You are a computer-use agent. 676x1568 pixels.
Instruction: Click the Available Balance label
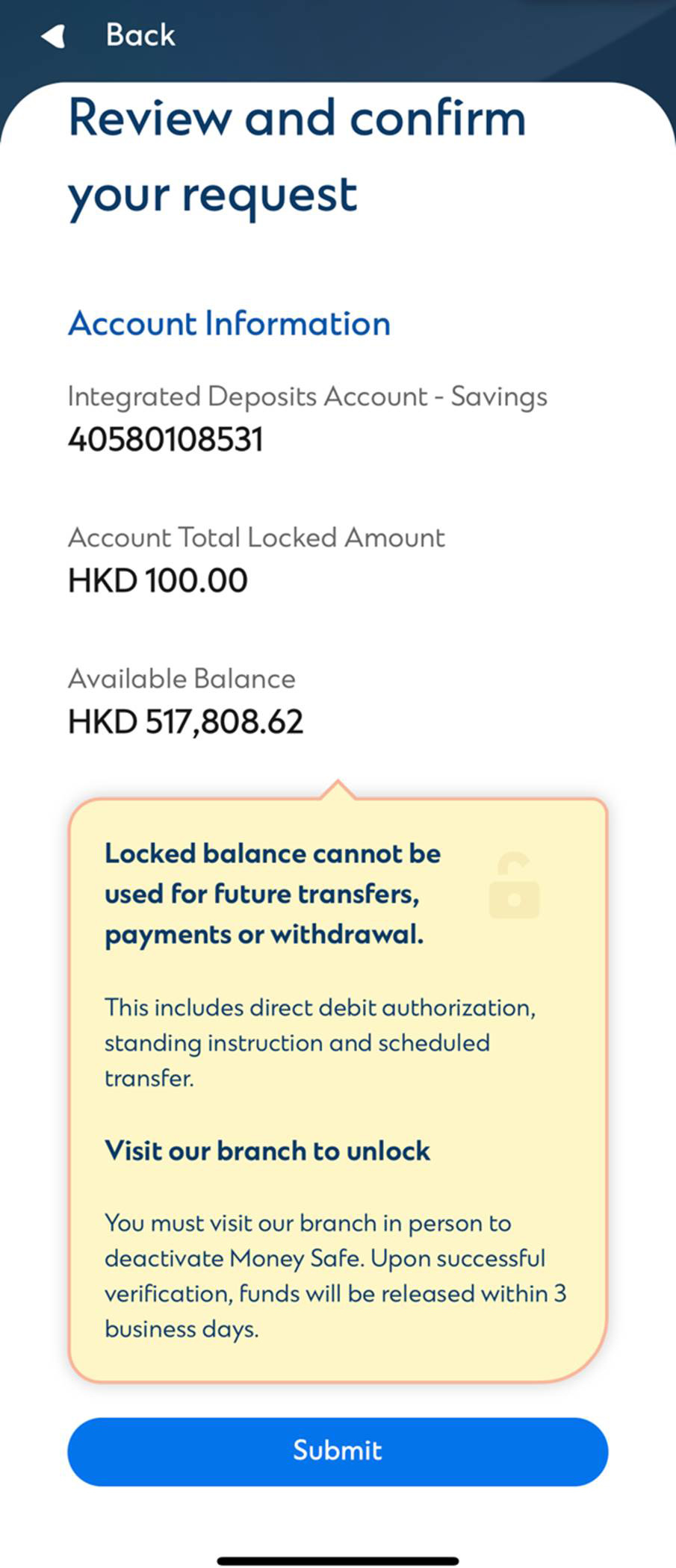pos(182,679)
